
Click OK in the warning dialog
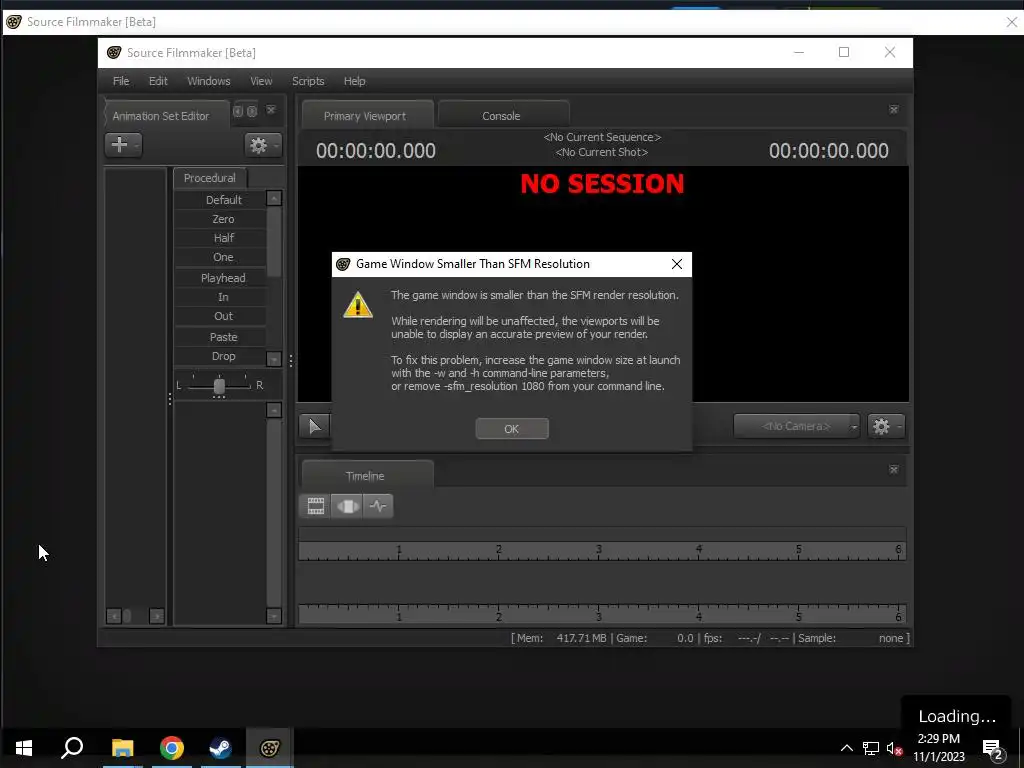point(512,428)
